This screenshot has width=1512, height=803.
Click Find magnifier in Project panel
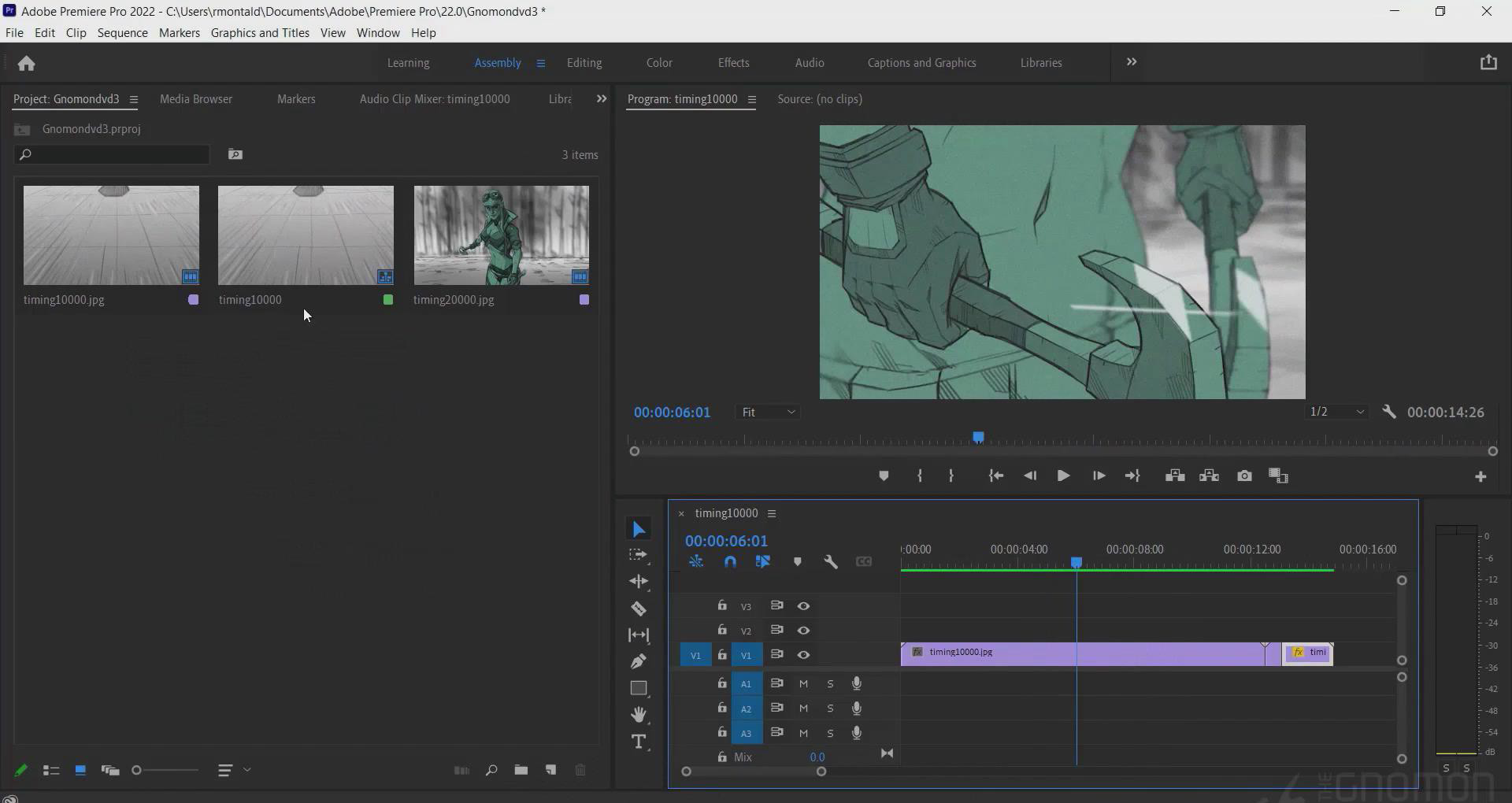(x=491, y=770)
